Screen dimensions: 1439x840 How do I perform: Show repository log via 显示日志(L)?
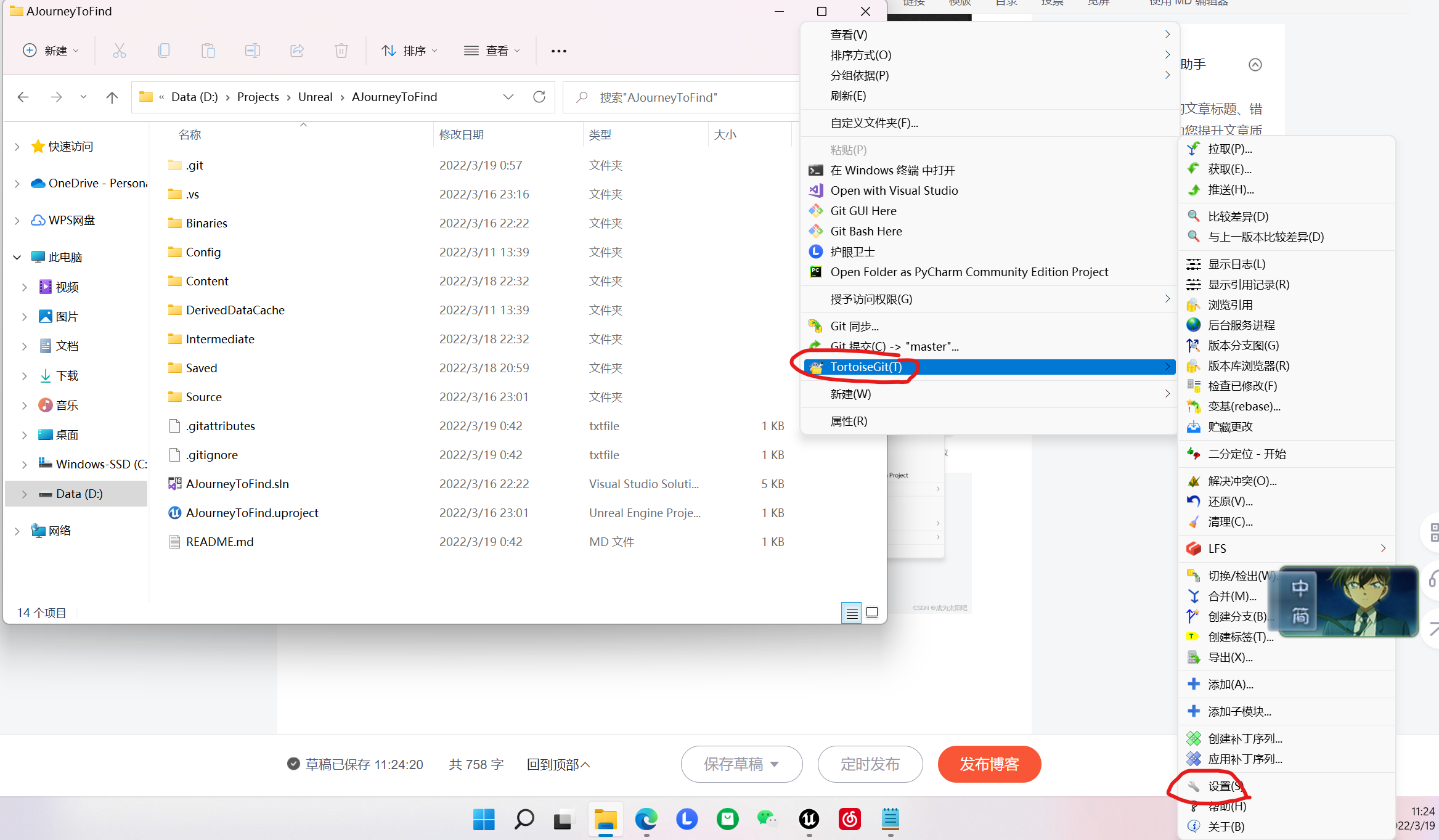point(1236,263)
